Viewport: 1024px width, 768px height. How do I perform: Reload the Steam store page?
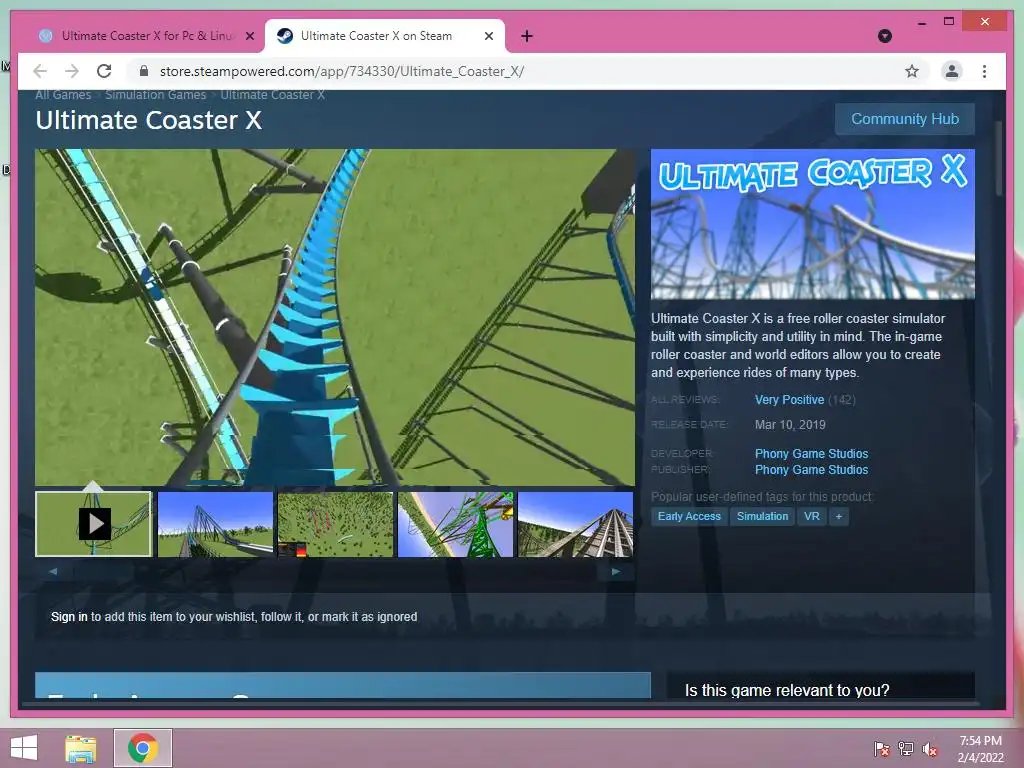pos(104,71)
